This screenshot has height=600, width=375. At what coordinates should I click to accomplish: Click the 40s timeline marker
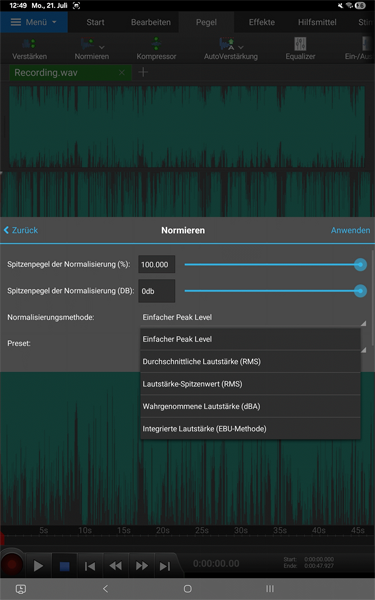(x=318, y=530)
